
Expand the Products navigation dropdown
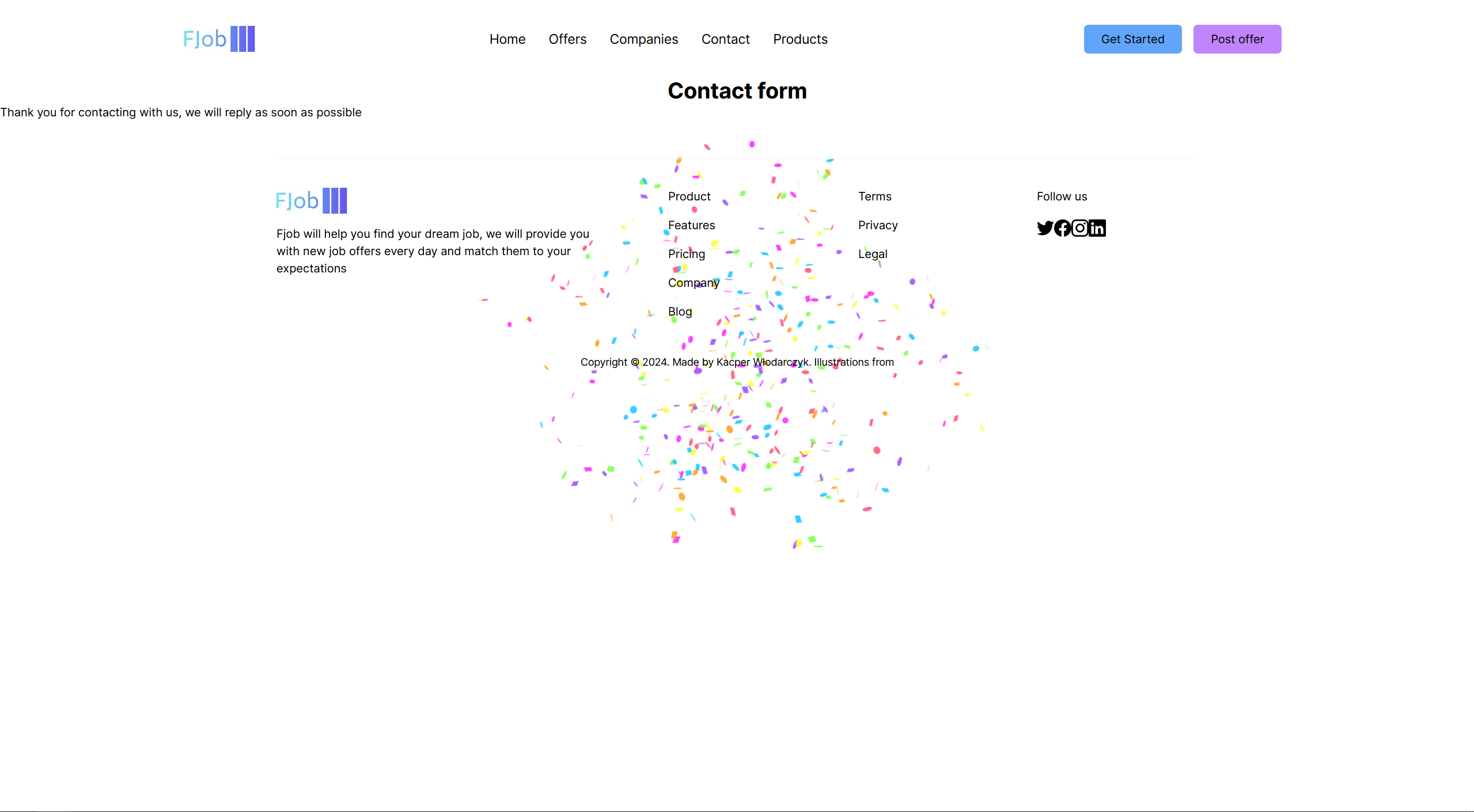point(800,39)
